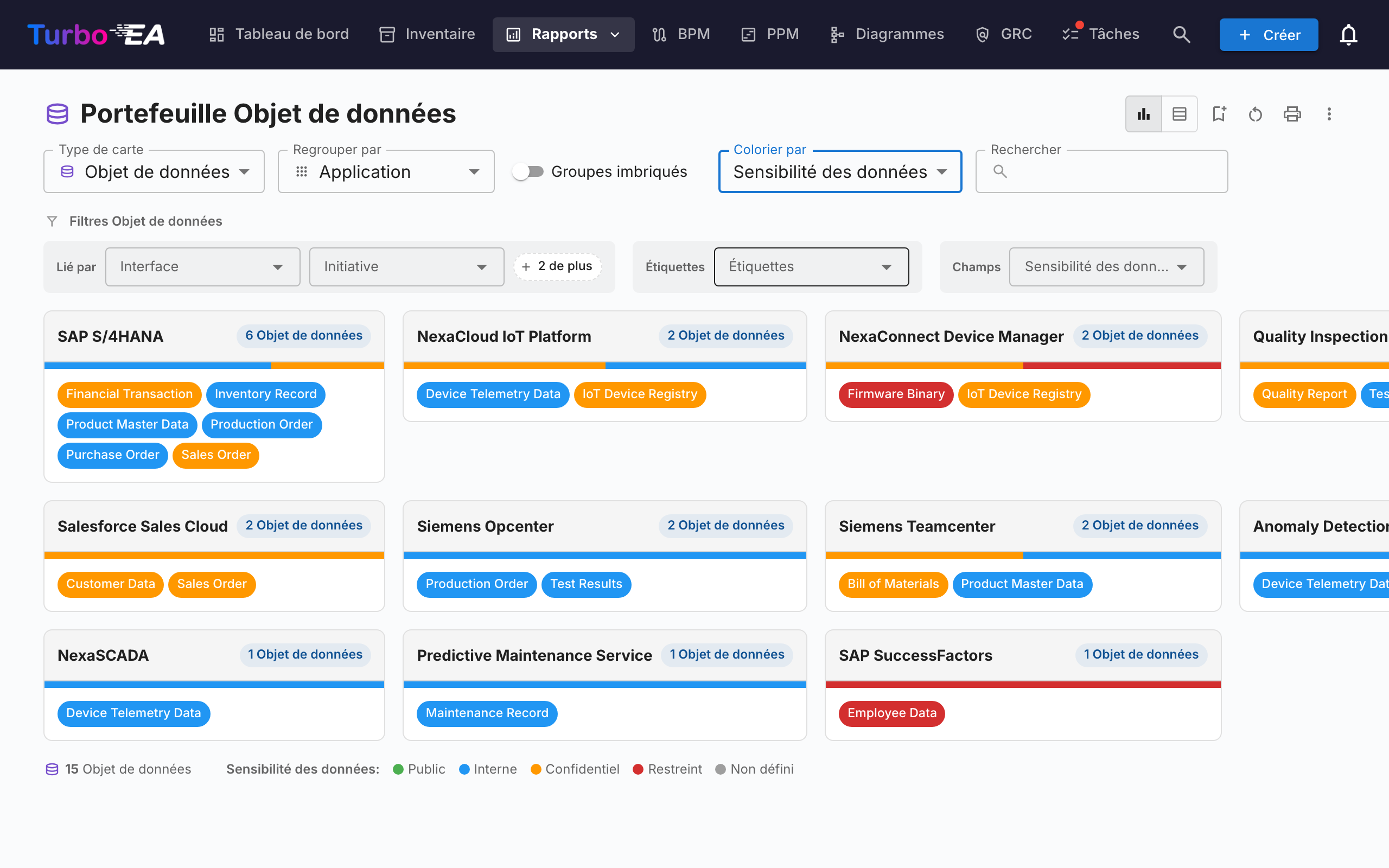Click the '2 de plus' filter chip
This screenshot has height=868, width=1389.
(557, 266)
